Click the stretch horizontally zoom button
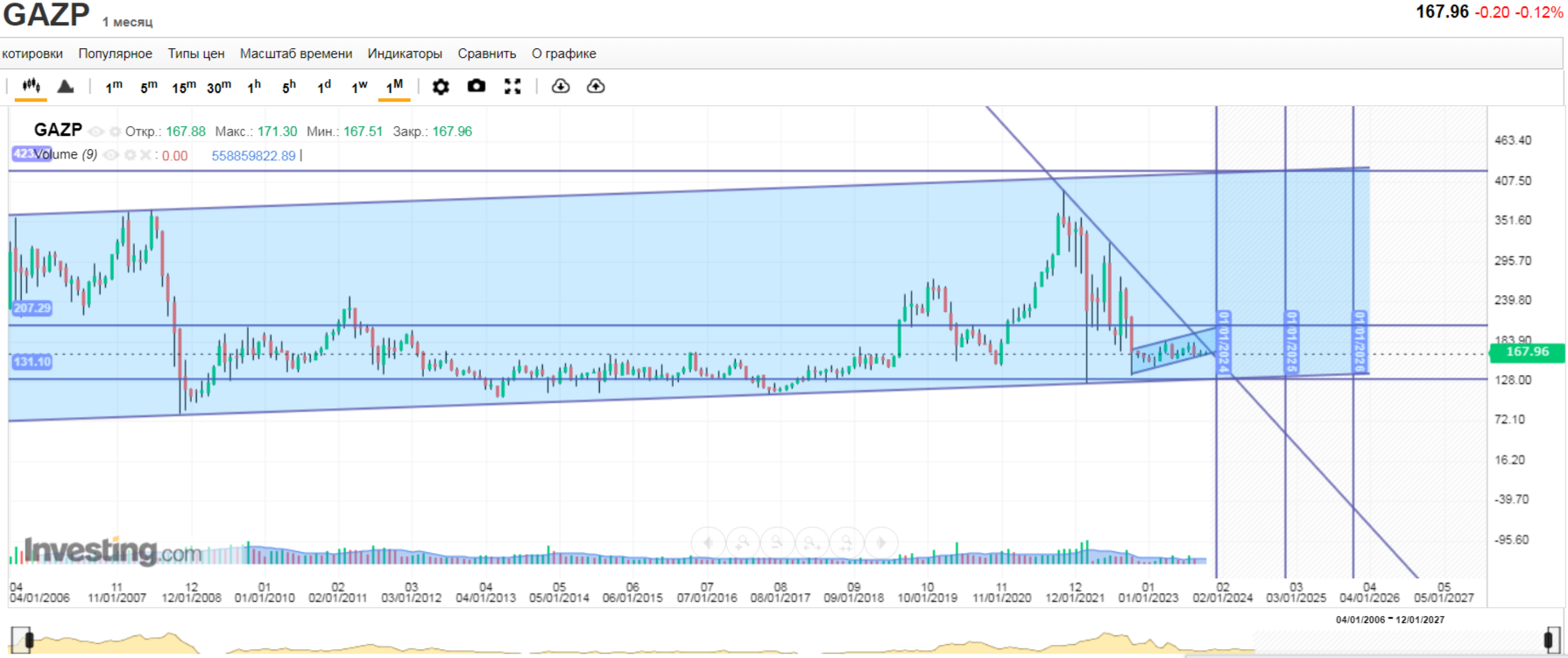 812,542
